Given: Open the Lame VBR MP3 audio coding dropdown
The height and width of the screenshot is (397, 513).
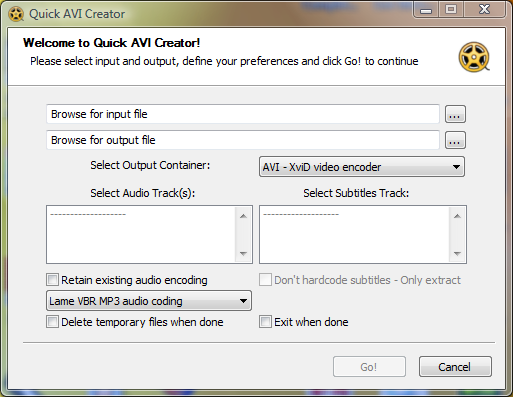Looking at the screenshot, I should pyautogui.click(x=149, y=301).
